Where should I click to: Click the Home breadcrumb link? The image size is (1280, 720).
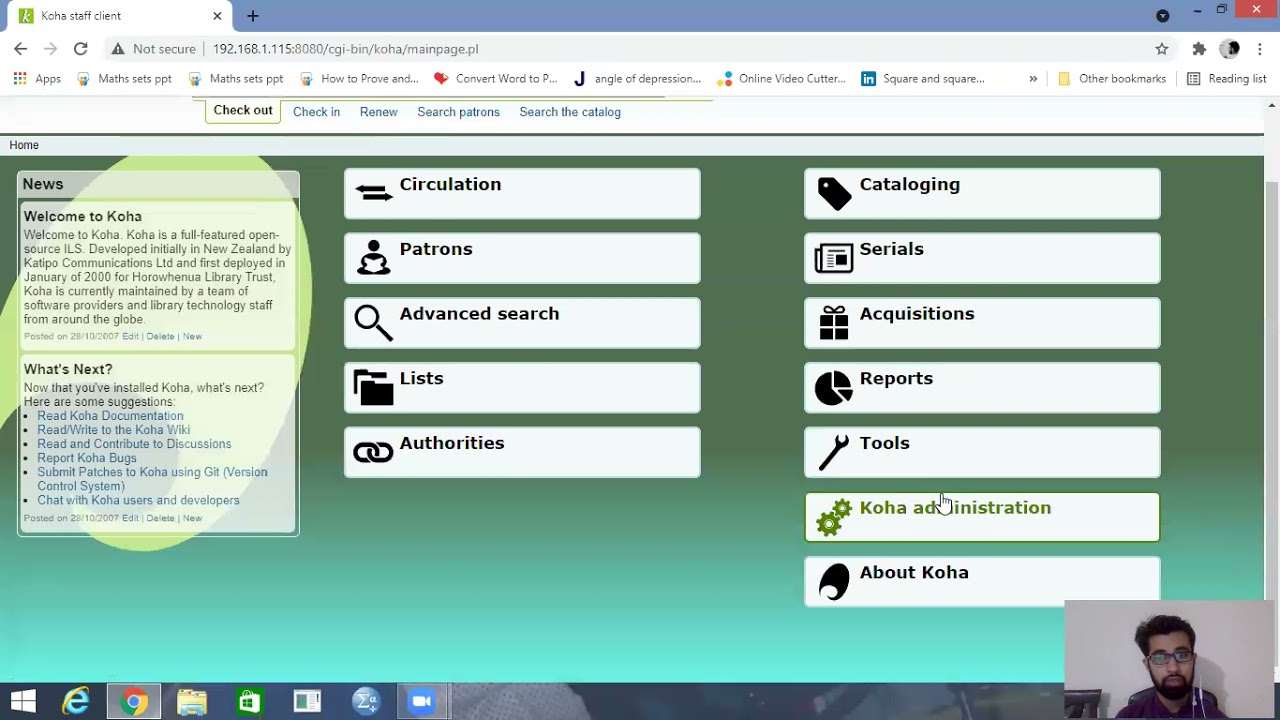coord(24,145)
